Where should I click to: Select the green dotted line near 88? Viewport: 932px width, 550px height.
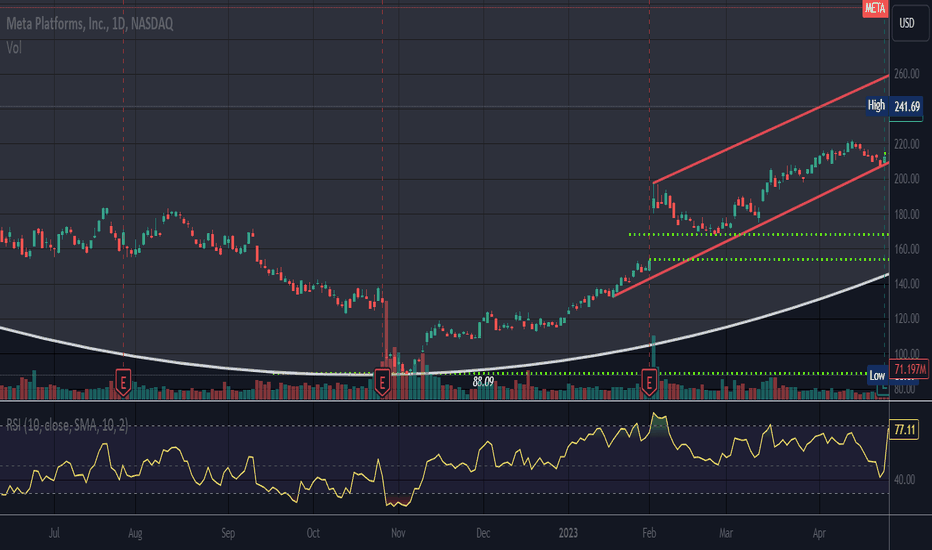pos(571,373)
